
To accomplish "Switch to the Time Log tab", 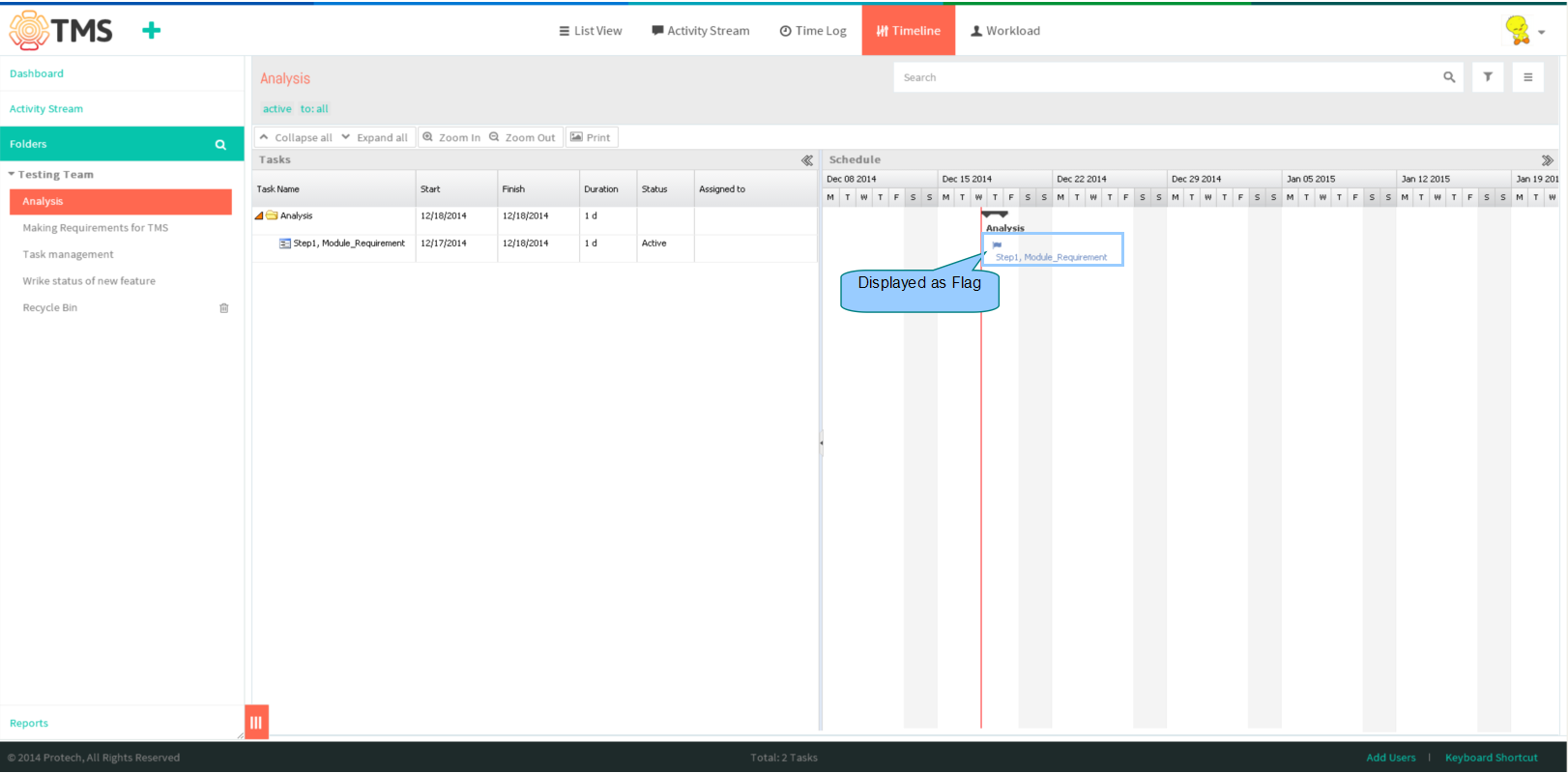I will tap(813, 31).
